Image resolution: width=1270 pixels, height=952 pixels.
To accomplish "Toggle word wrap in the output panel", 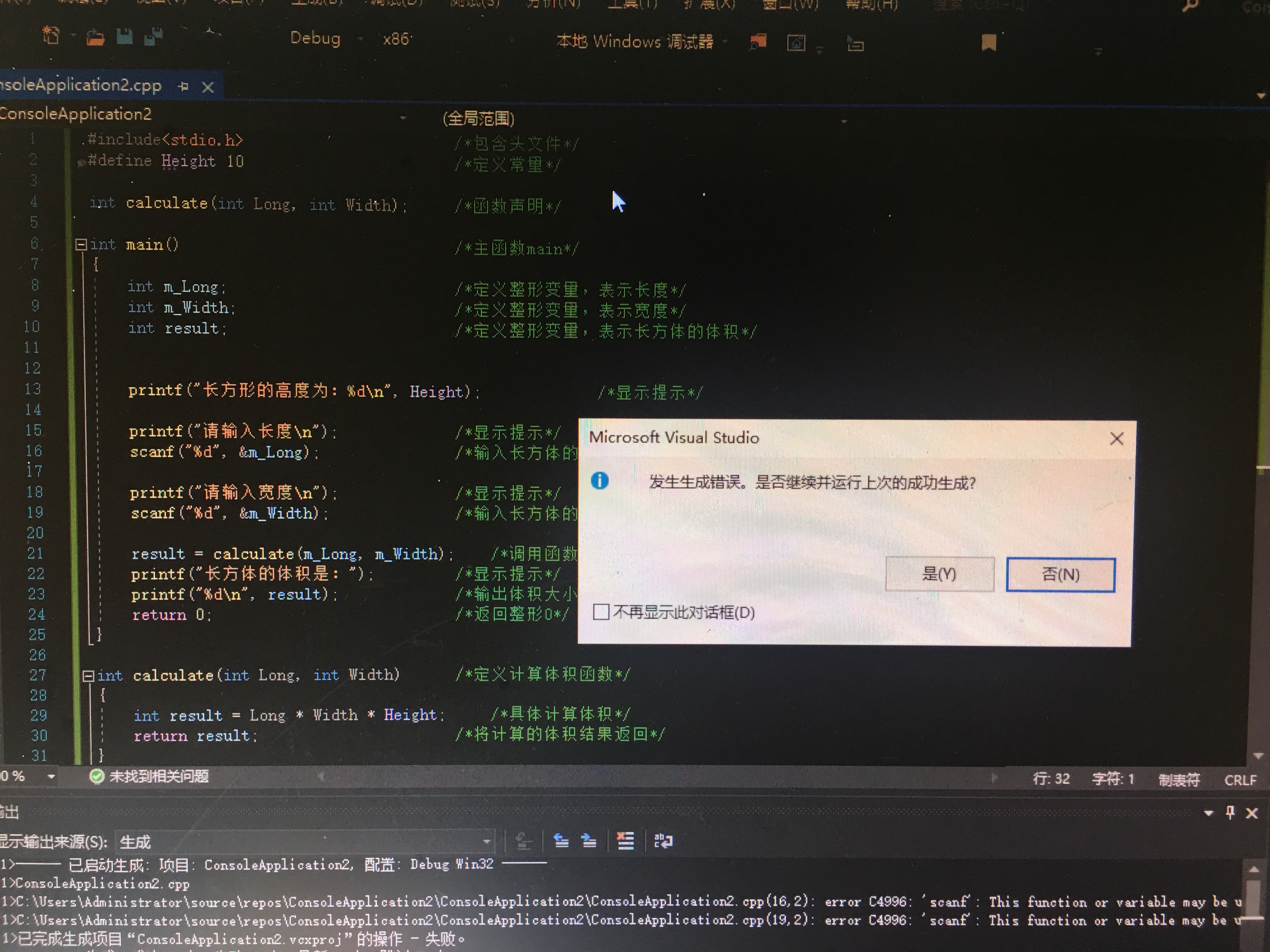I will pyautogui.click(x=663, y=841).
